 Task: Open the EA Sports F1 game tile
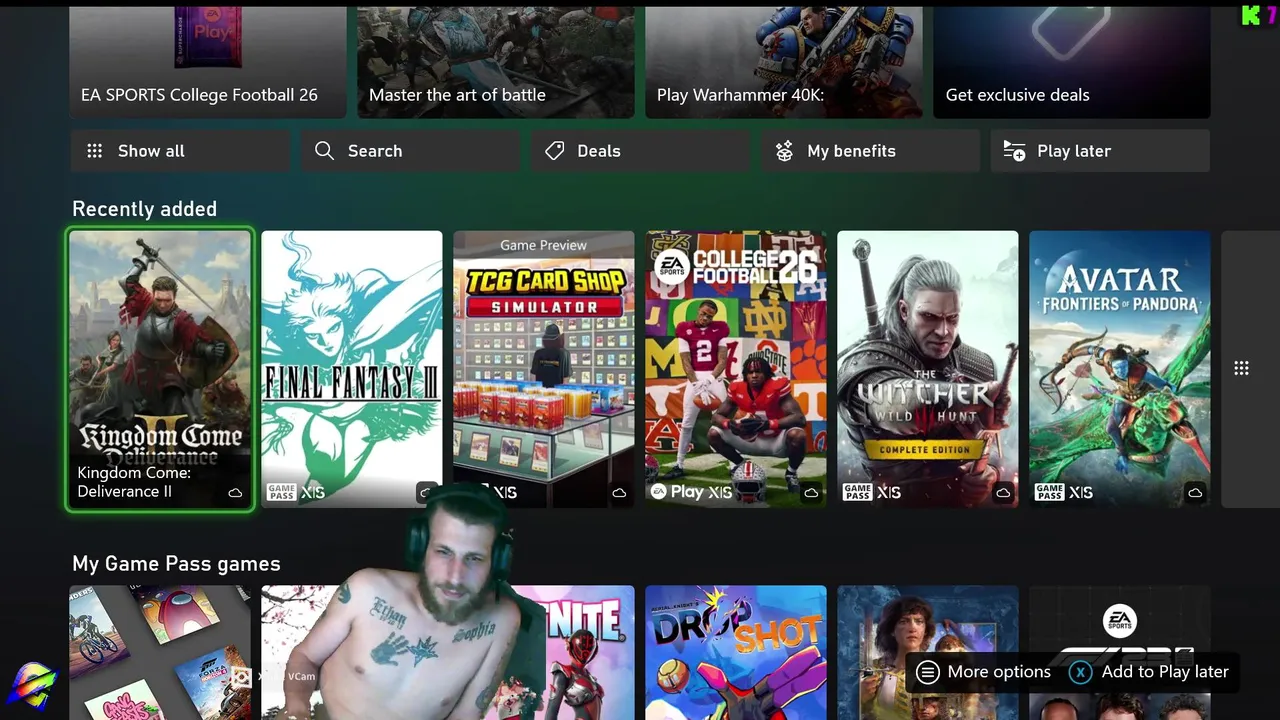point(1120,653)
